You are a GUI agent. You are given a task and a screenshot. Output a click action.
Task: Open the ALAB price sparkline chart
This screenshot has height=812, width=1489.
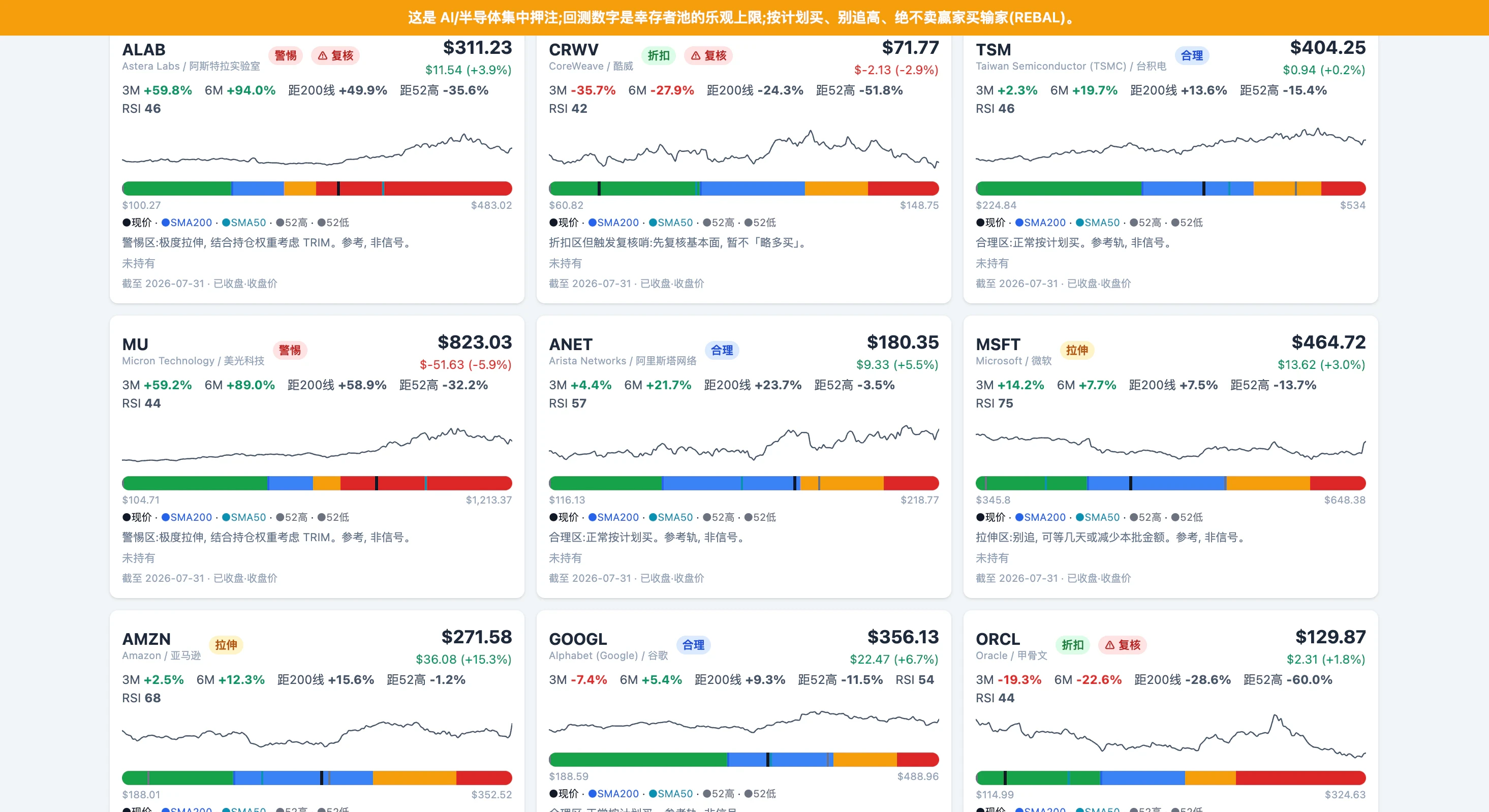[x=317, y=149]
